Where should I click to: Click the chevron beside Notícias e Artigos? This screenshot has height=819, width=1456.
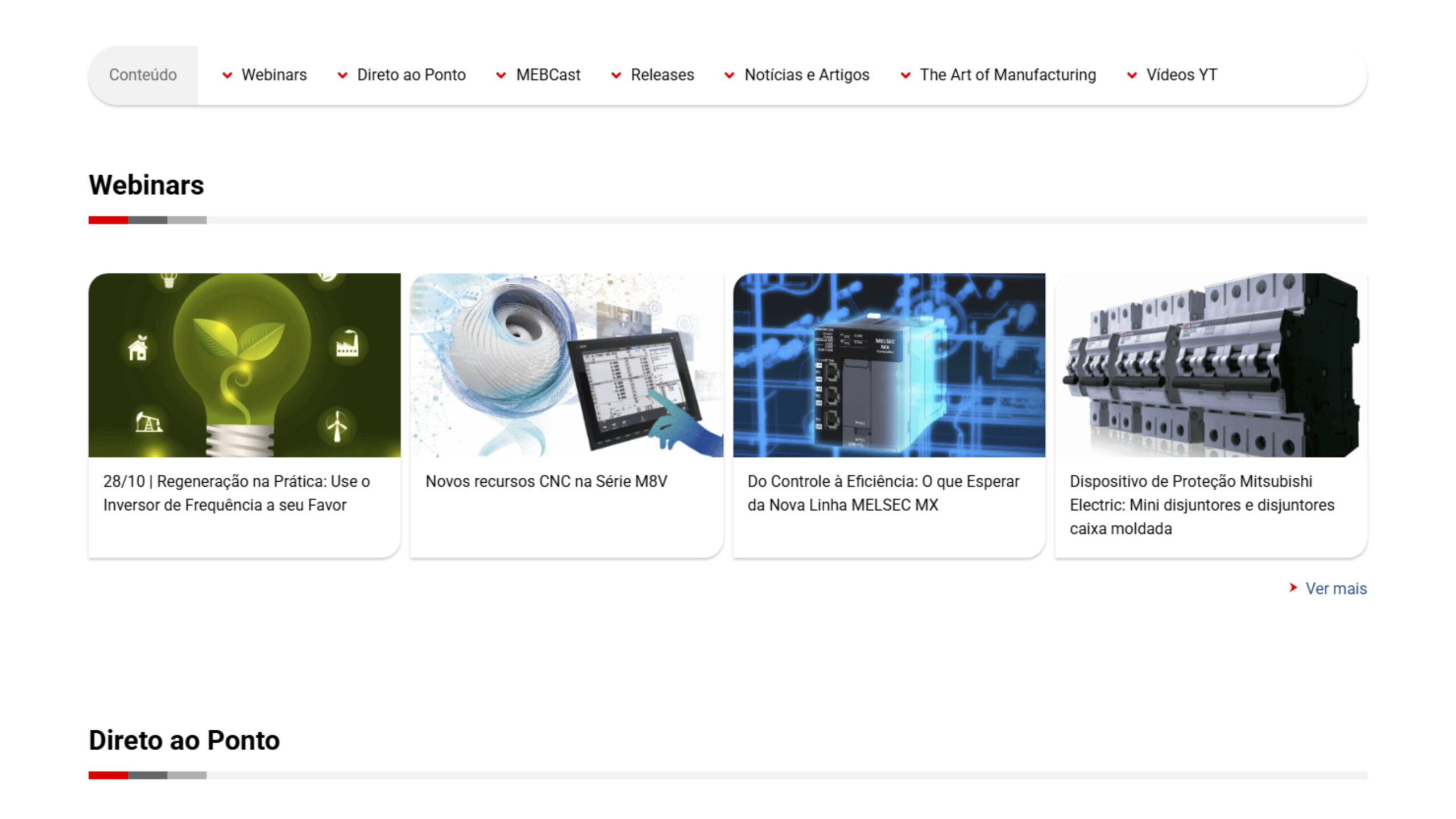pyautogui.click(x=729, y=75)
